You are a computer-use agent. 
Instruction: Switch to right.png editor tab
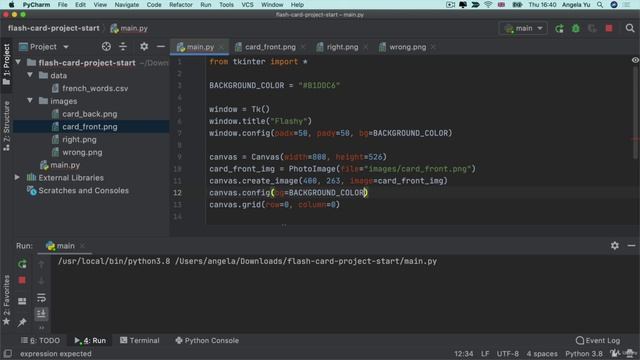(x=342, y=47)
